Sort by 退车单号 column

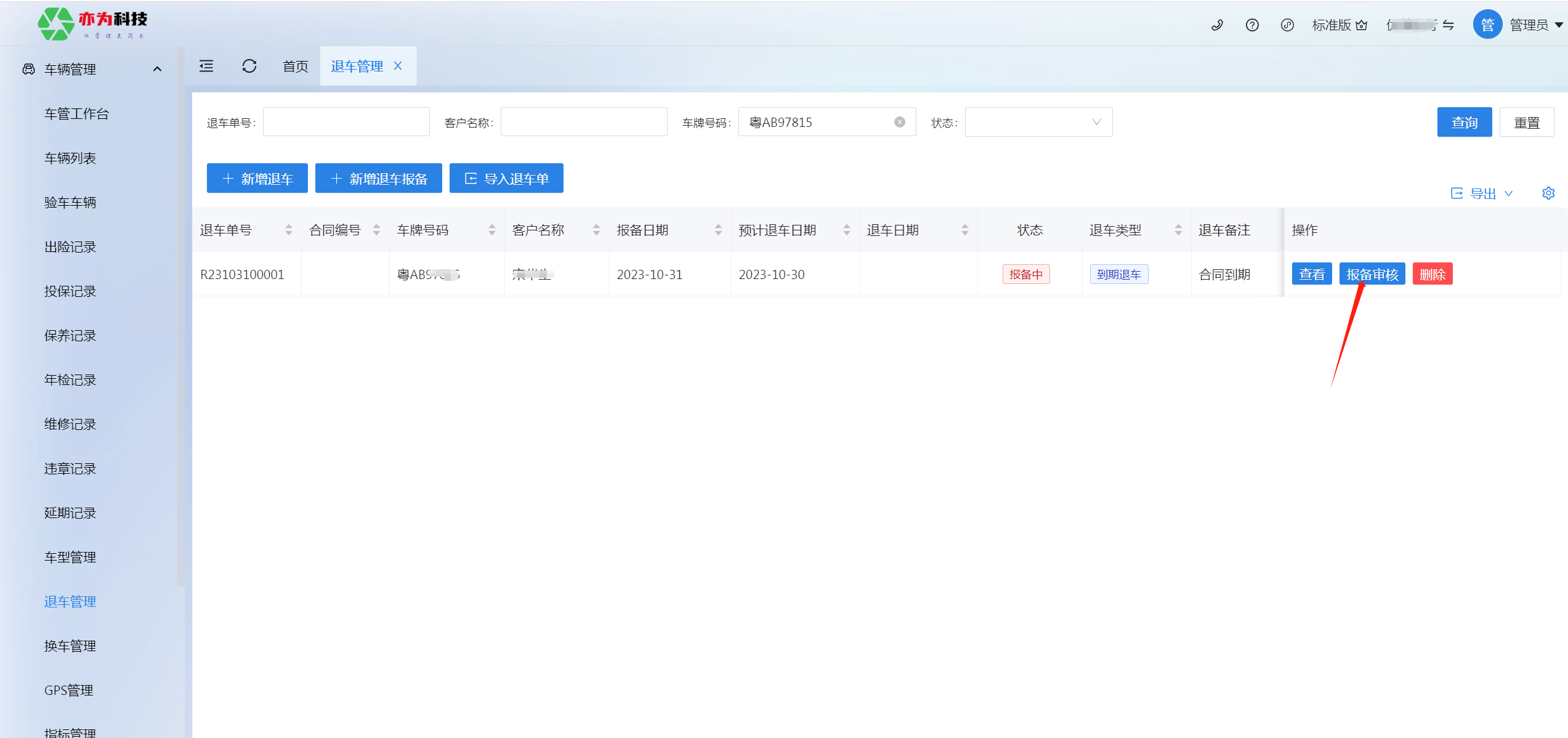click(288, 230)
